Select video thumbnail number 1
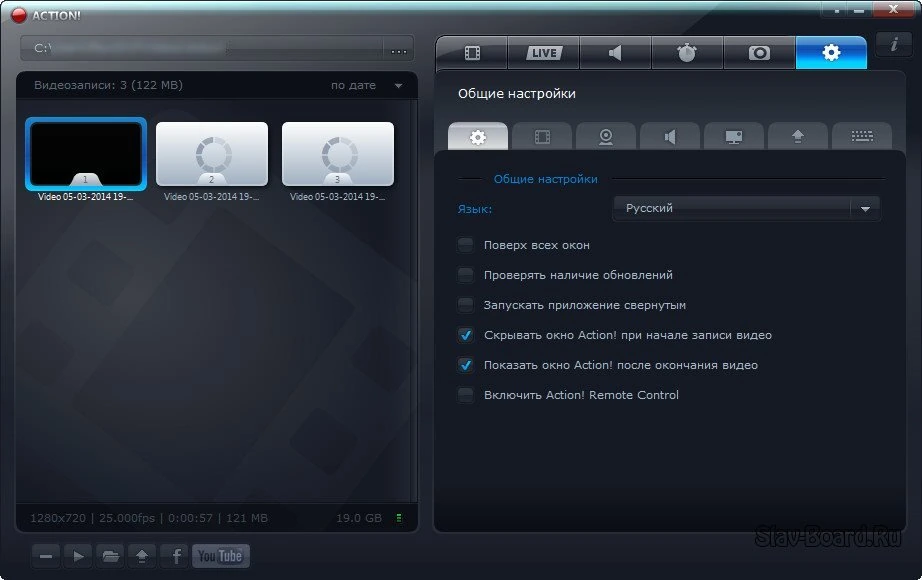The height and width of the screenshot is (580, 922). pyautogui.click(x=86, y=154)
